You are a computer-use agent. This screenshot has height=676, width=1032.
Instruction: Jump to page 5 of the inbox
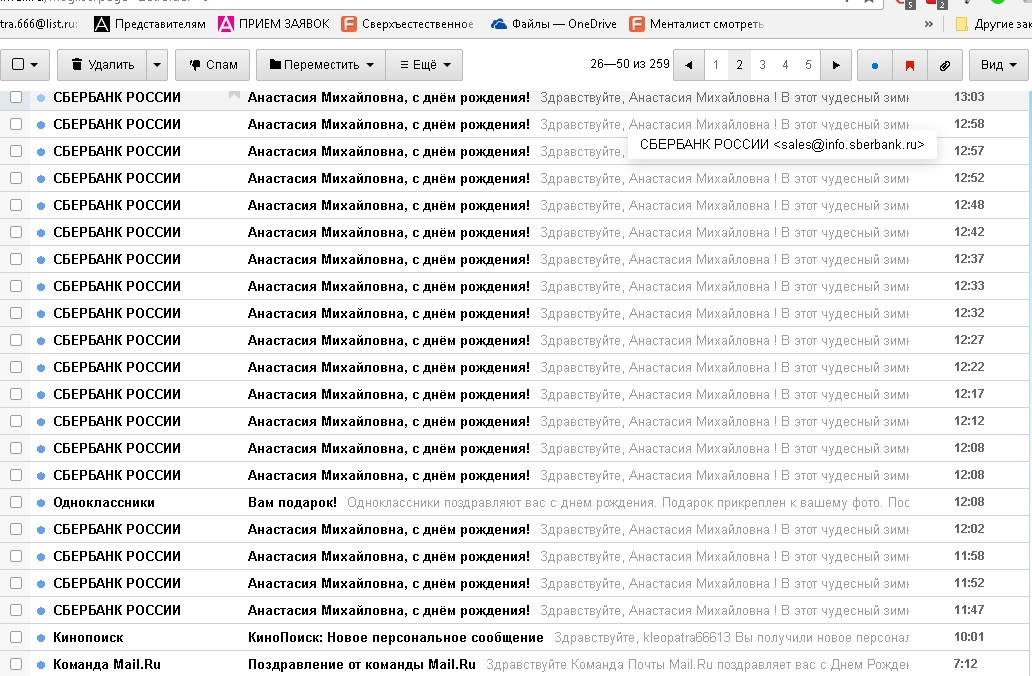click(x=808, y=65)
